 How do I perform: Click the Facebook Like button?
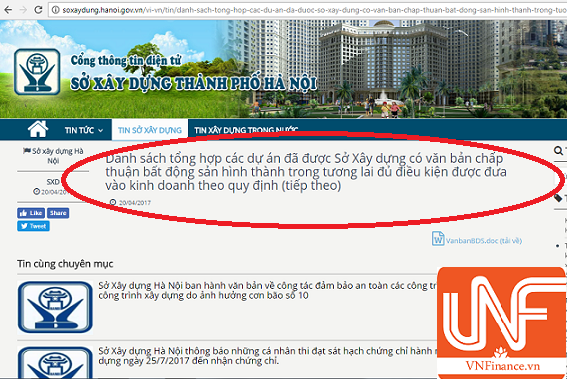(x=31, y=213)
